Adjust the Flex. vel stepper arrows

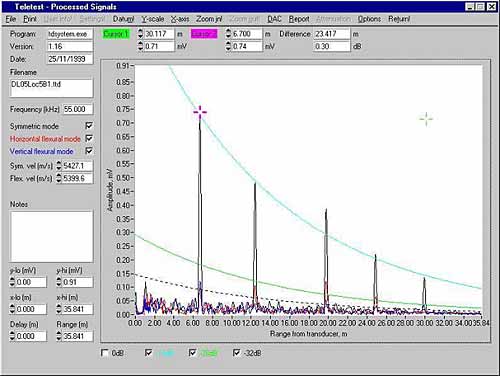[x=59, y=178]
